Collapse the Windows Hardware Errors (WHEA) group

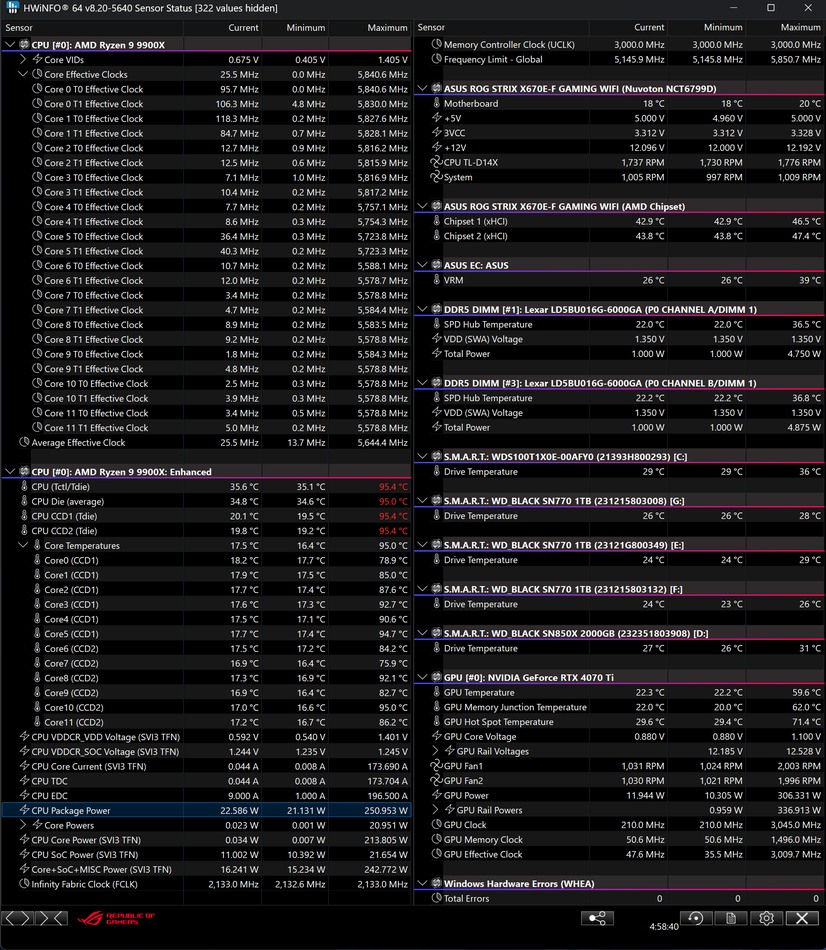[422, 883]
